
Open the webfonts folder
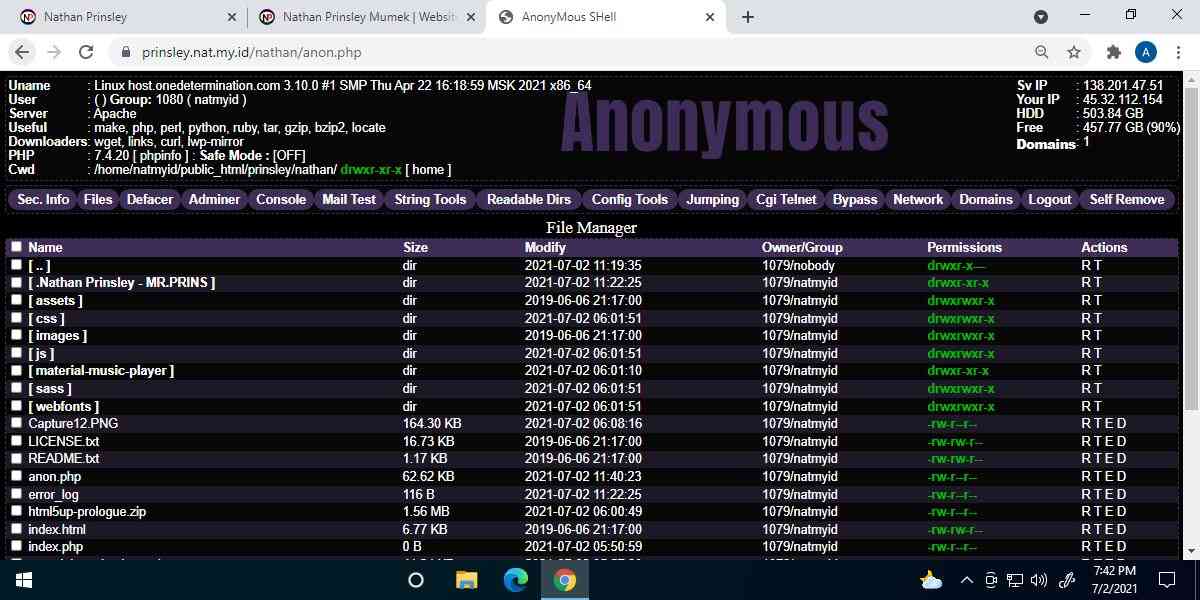tap(64, 406)
